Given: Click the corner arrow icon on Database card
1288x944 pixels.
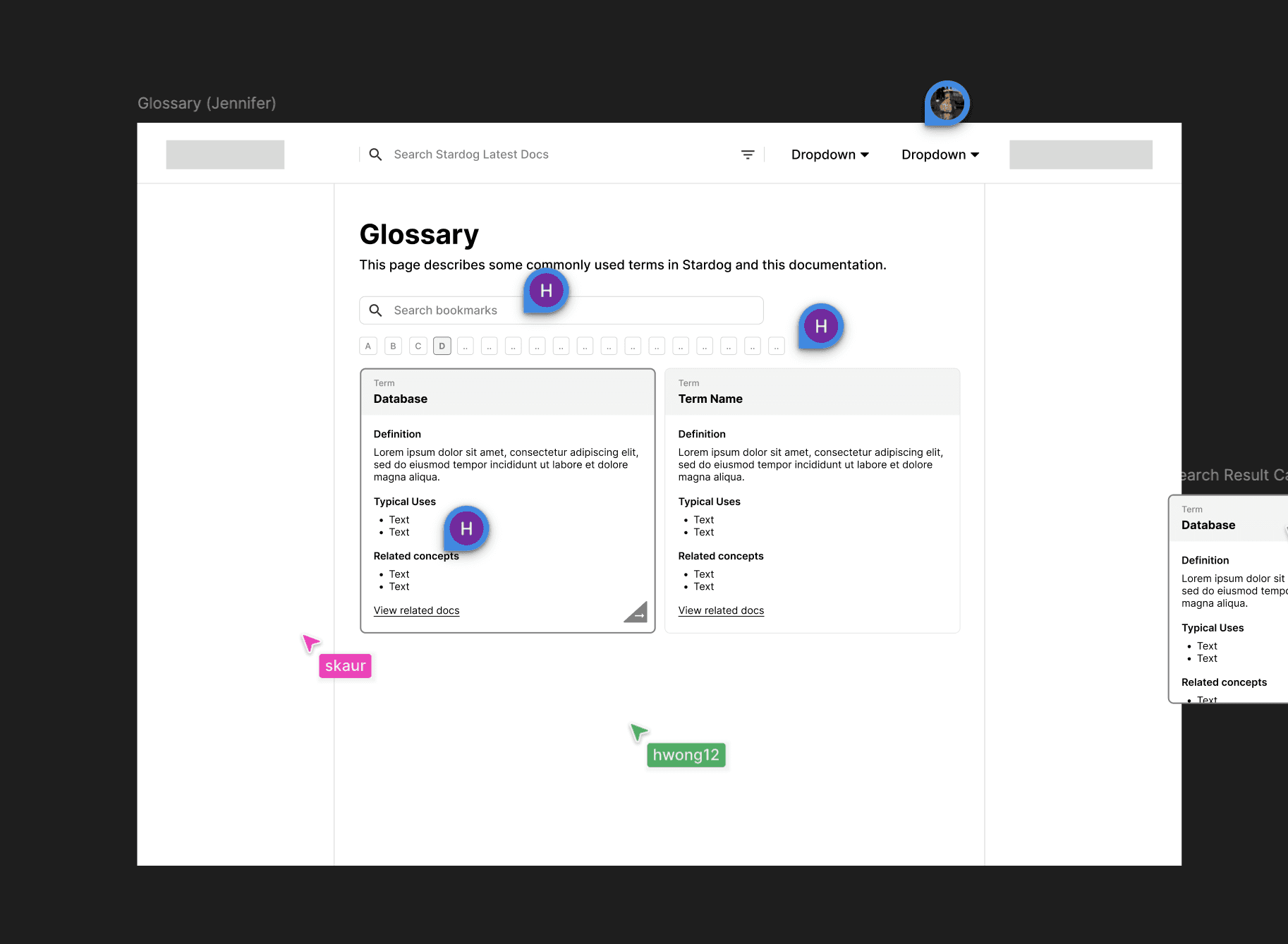Looking at the screenshot, I should [x=636, y=612].
